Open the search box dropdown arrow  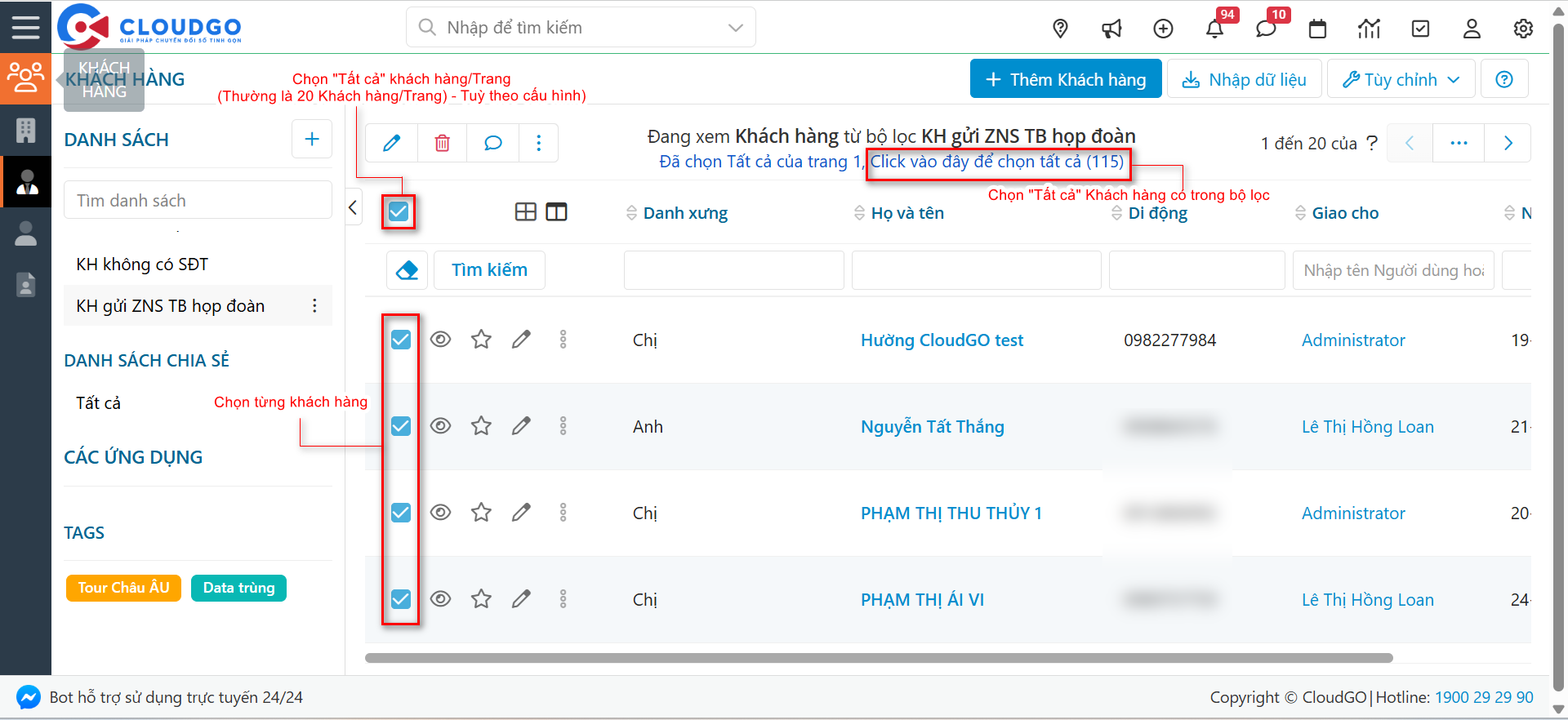pos(735,28)
